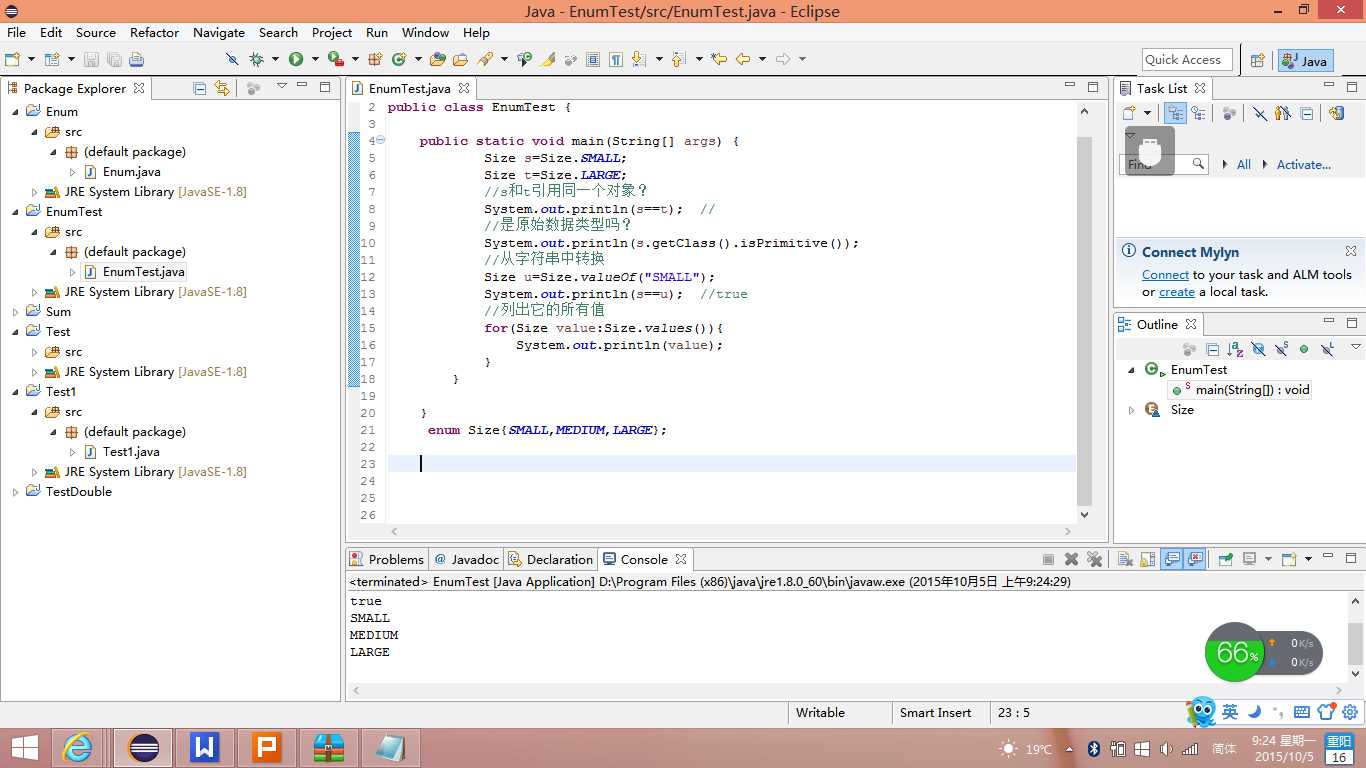Click the Connect link in Mylyn panel

[x=1165, y=275]
